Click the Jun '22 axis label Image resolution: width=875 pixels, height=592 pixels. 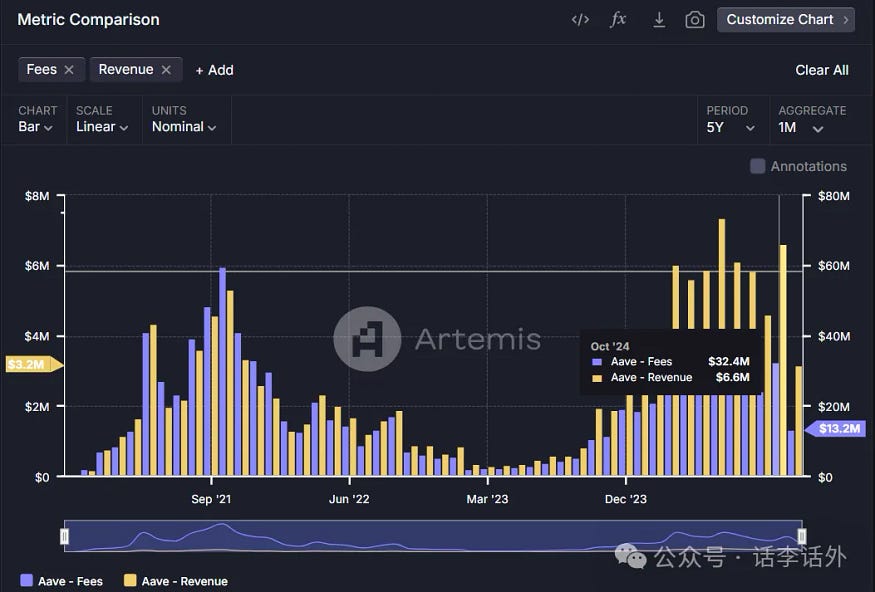349,499
